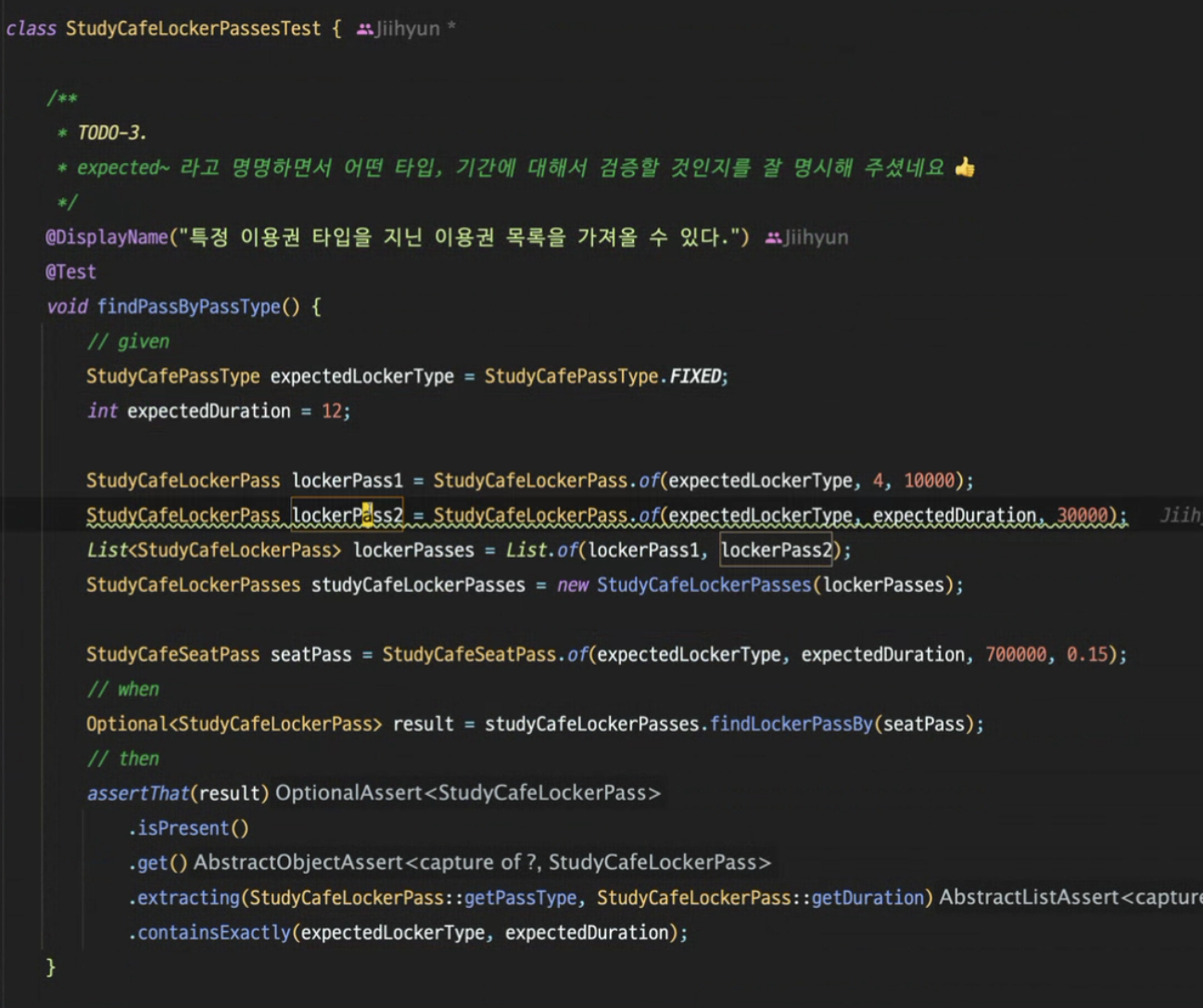The image size is (1203, 1008).
Task: Click the highlighted lockerPass2 variable declaration
Action: 348,515
